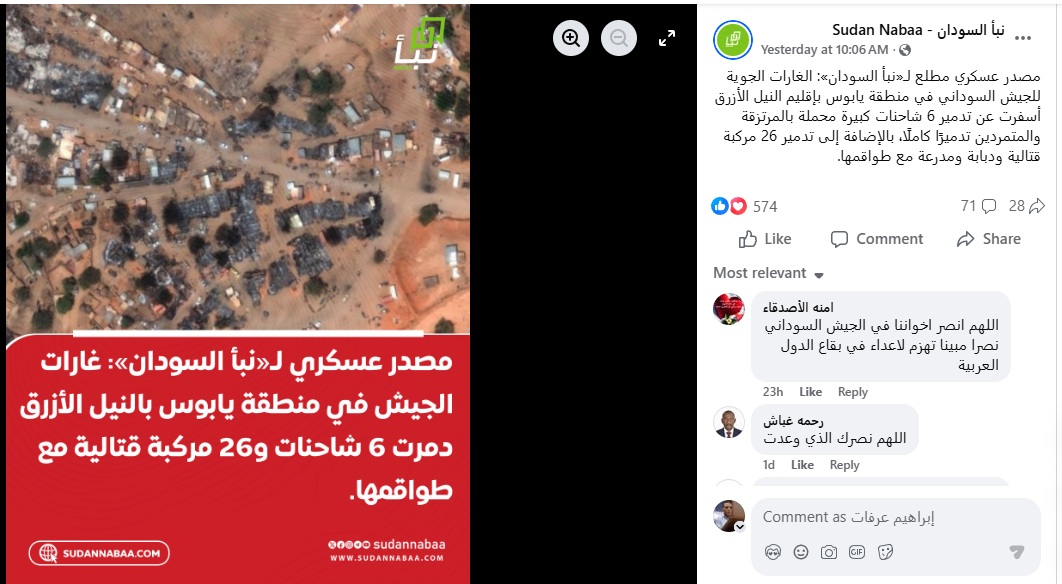This screenshot has width=1062, height=584.
Task: Click the Sudan Nabaa profile picture
Action: click(733, 39)
